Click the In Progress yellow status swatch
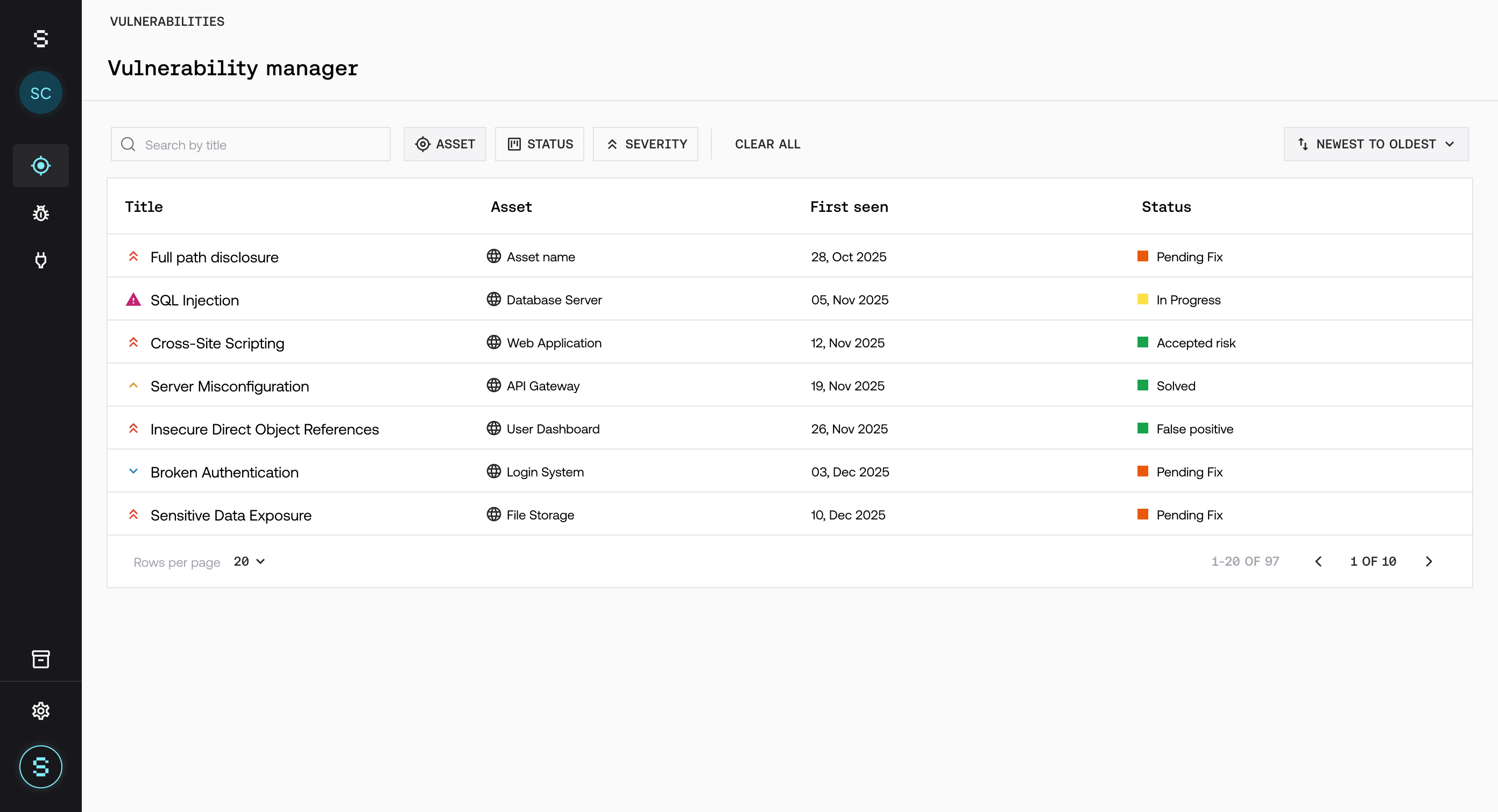The image size is (1498, 812). (x=1142, y=300)
